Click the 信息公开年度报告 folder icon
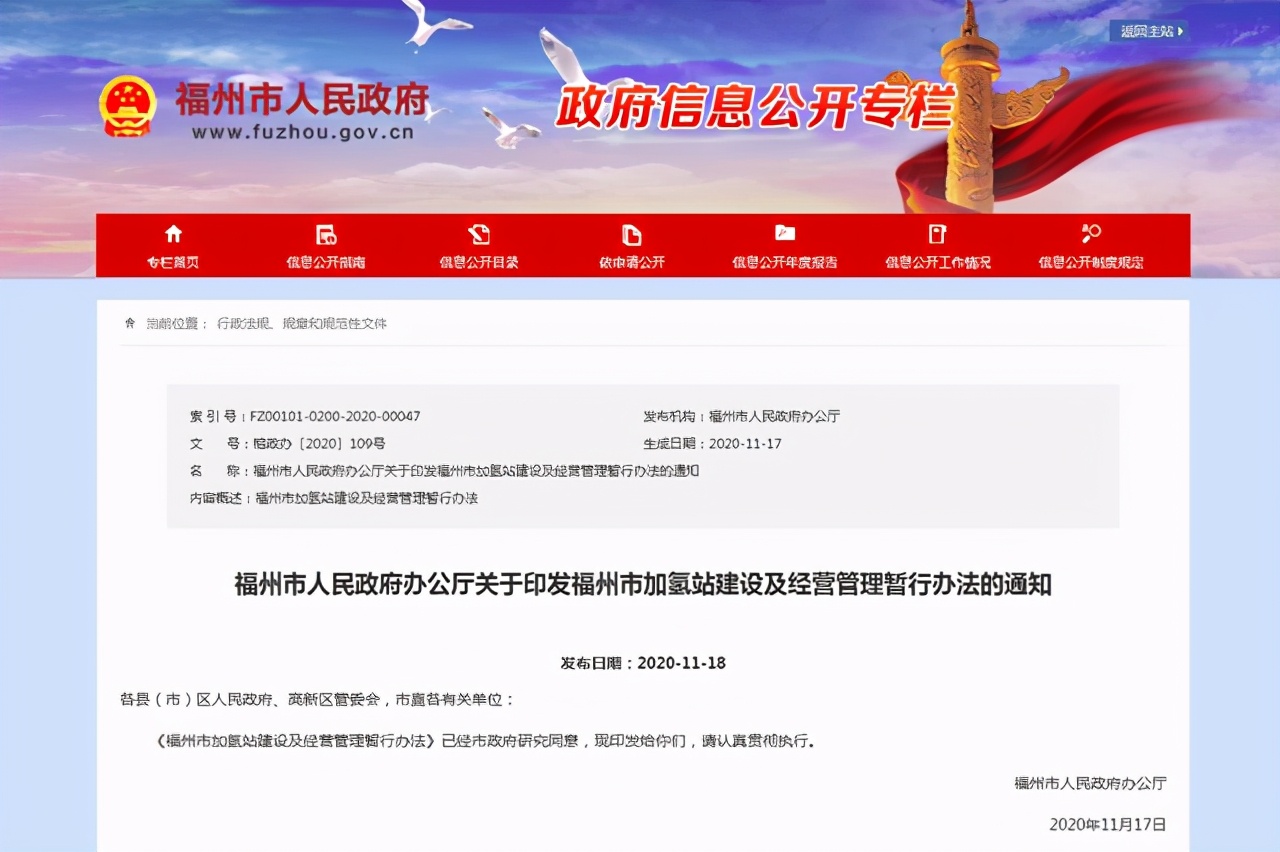 (785, 234)
